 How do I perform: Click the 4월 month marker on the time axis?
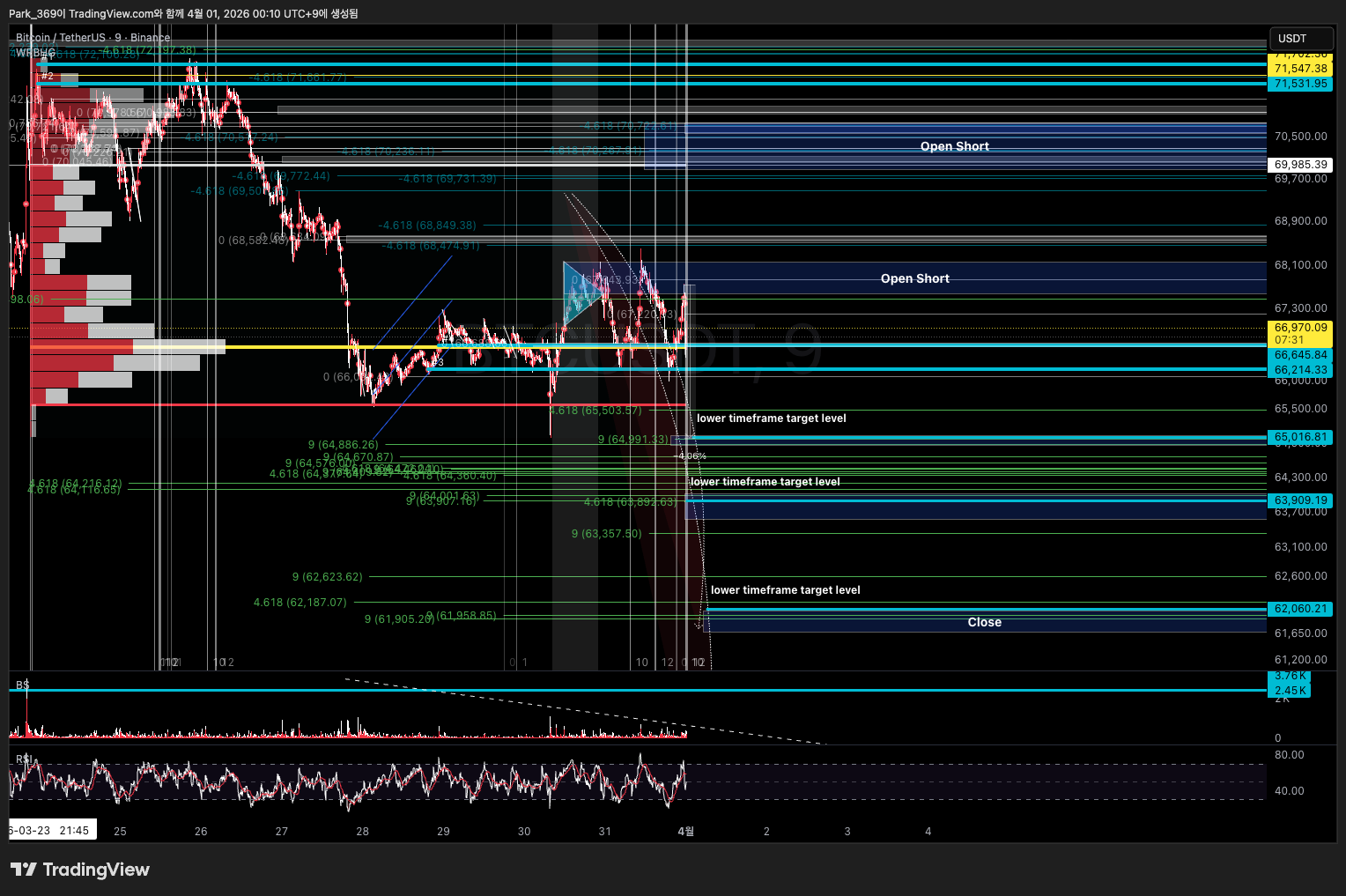685,832
